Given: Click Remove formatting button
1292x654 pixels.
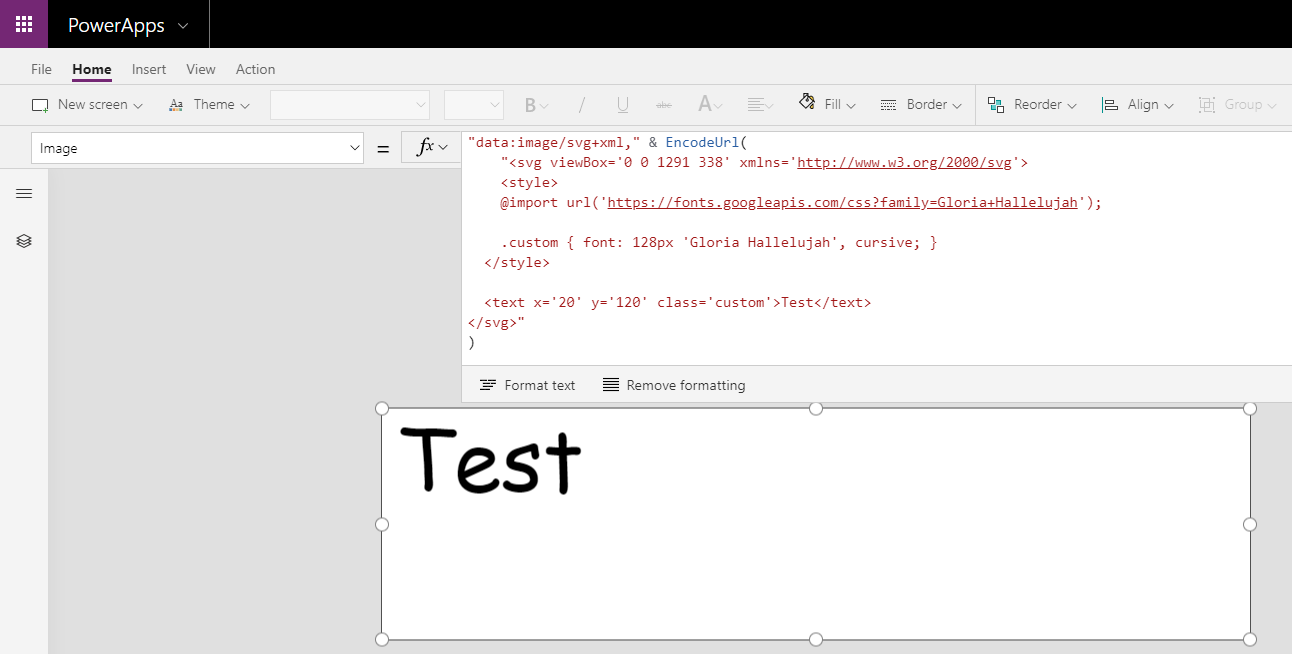Looking at the screenshot, I should (674, 385).
